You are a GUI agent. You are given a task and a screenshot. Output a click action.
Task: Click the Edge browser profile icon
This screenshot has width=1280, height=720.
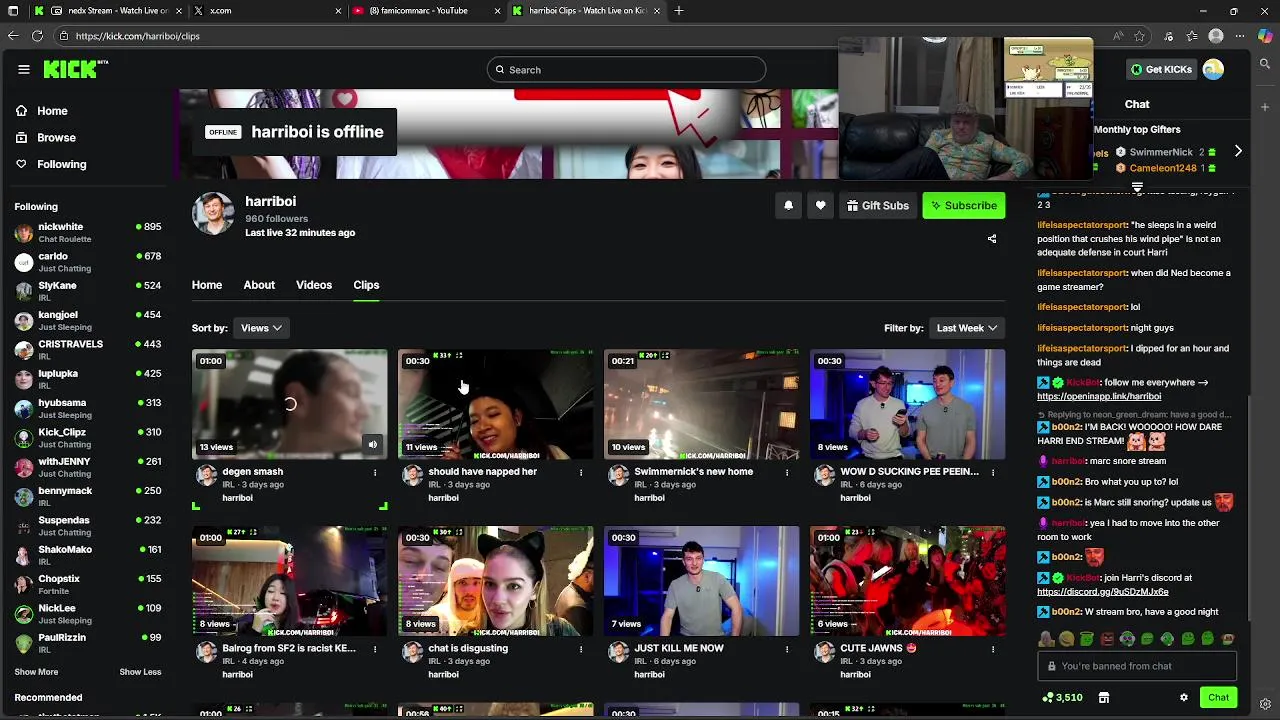[1216, 36]
